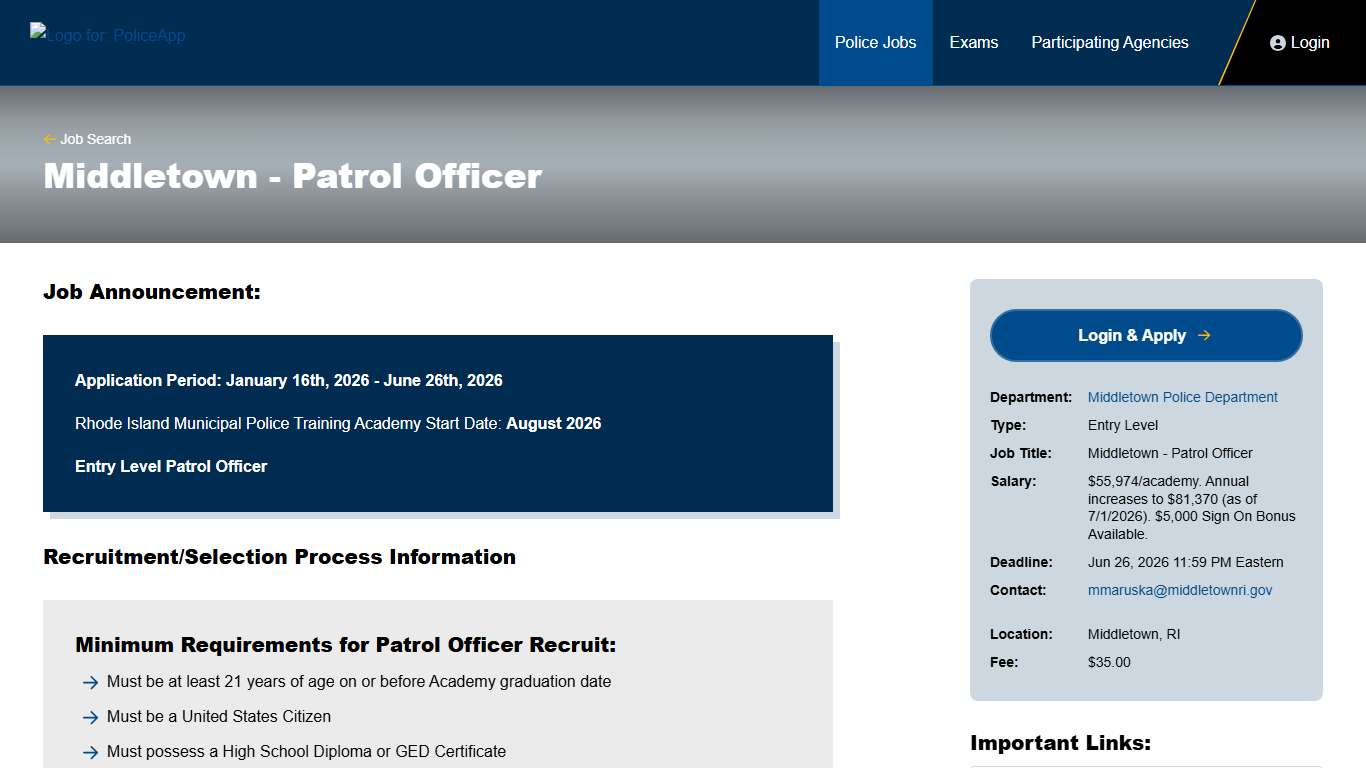The image size is (1366, 768).
Task: Click the user icon next to Login
Action: point(1278,42)
